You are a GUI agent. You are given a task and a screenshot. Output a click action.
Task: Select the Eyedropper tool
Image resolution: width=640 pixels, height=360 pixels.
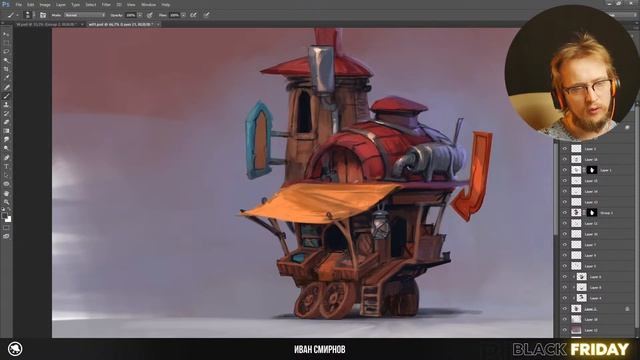click(x=6, y=78)
